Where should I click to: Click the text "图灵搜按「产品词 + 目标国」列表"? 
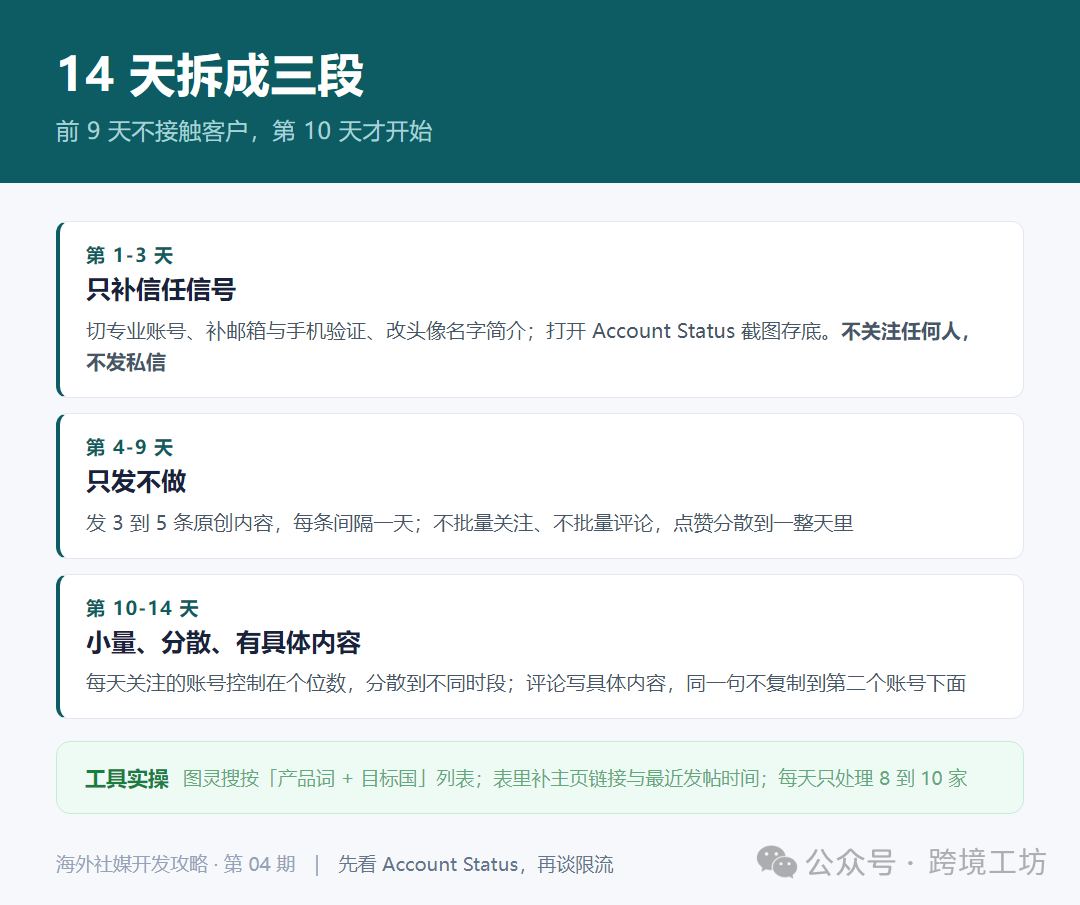click(327, 779)
